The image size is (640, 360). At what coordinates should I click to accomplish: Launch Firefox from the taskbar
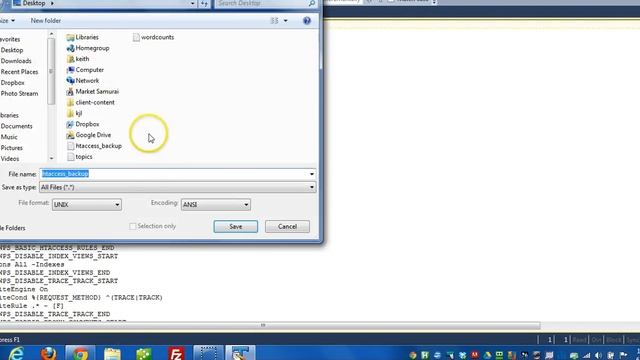click(49, 353)
